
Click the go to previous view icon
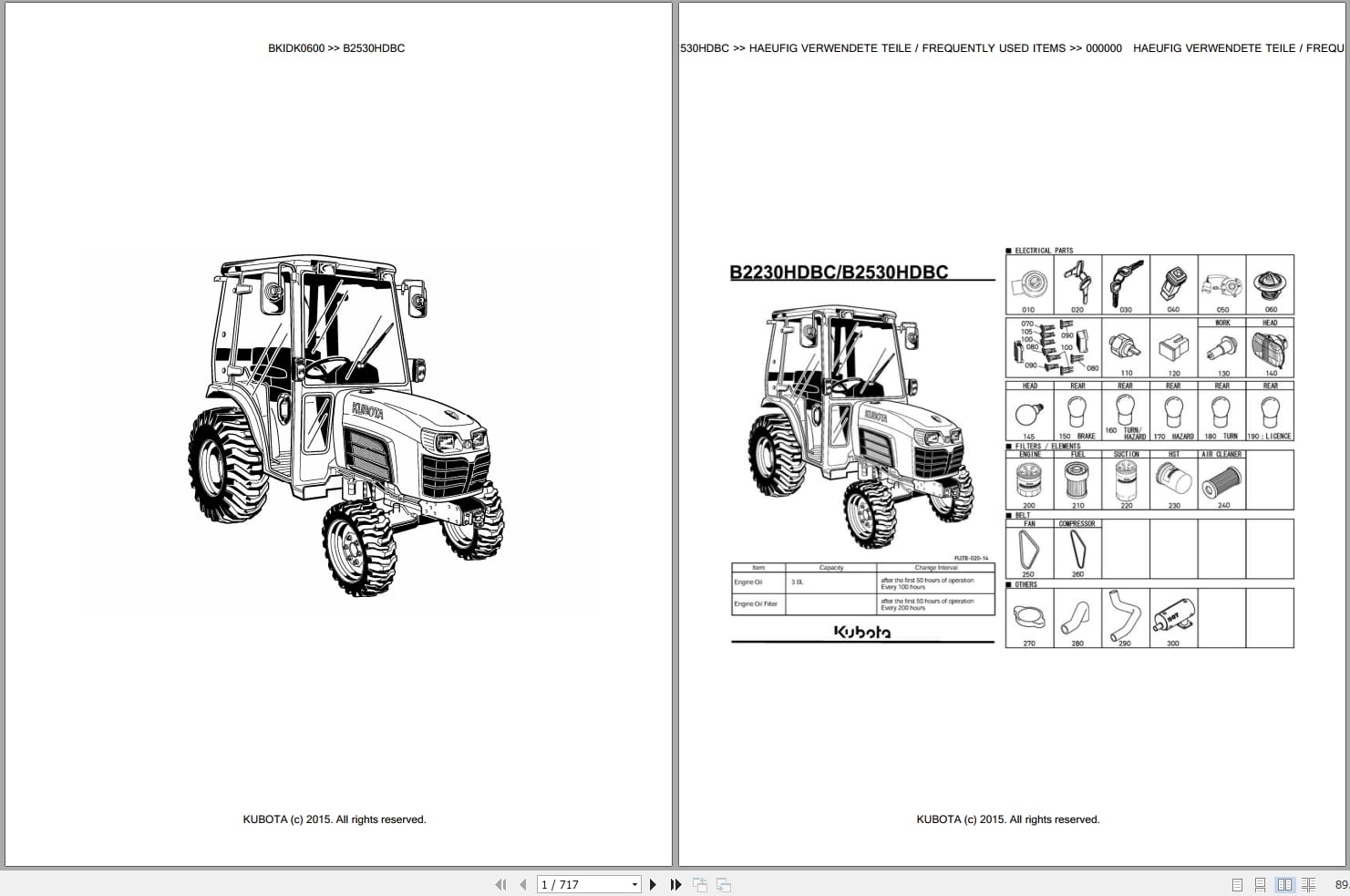pos(700,884)
